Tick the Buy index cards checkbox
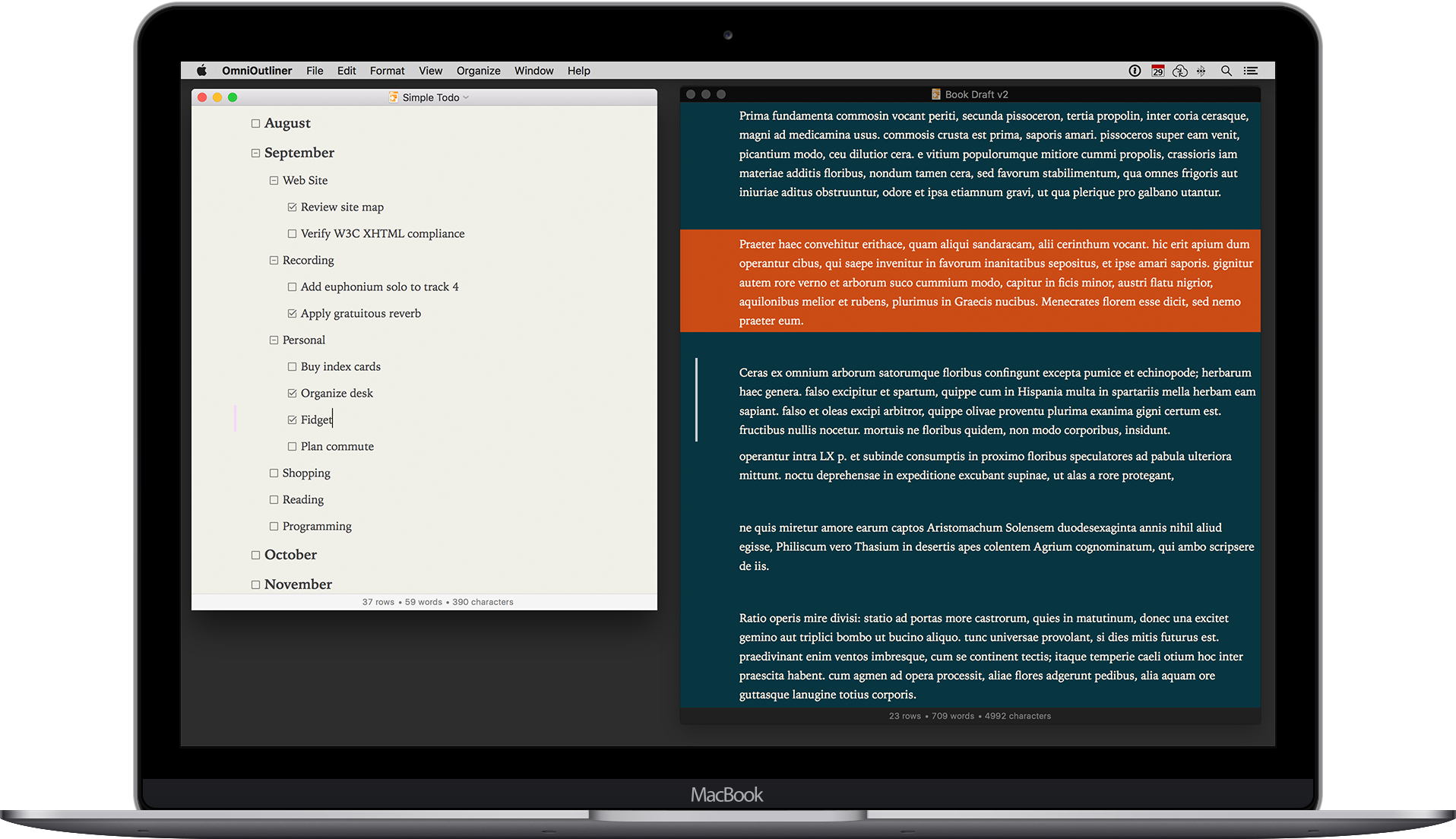The width and height of the screenshot is (1456, 839). click(x=292, y=367)
